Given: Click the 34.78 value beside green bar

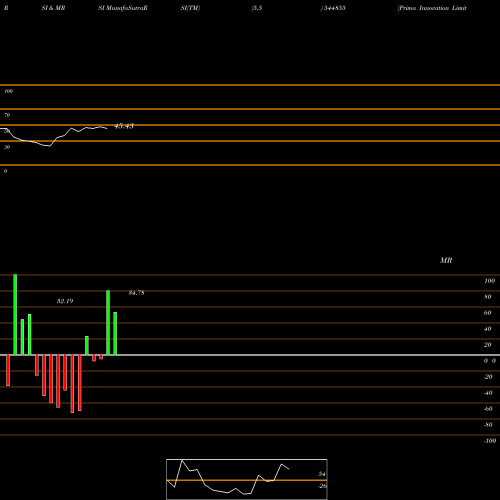Looking at the screenshot, I should 137,293.
